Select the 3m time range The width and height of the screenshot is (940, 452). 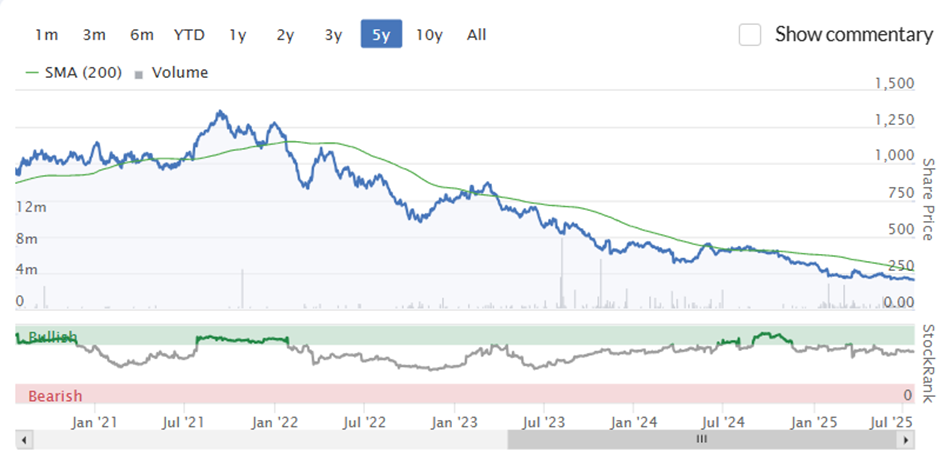[94, 35]
